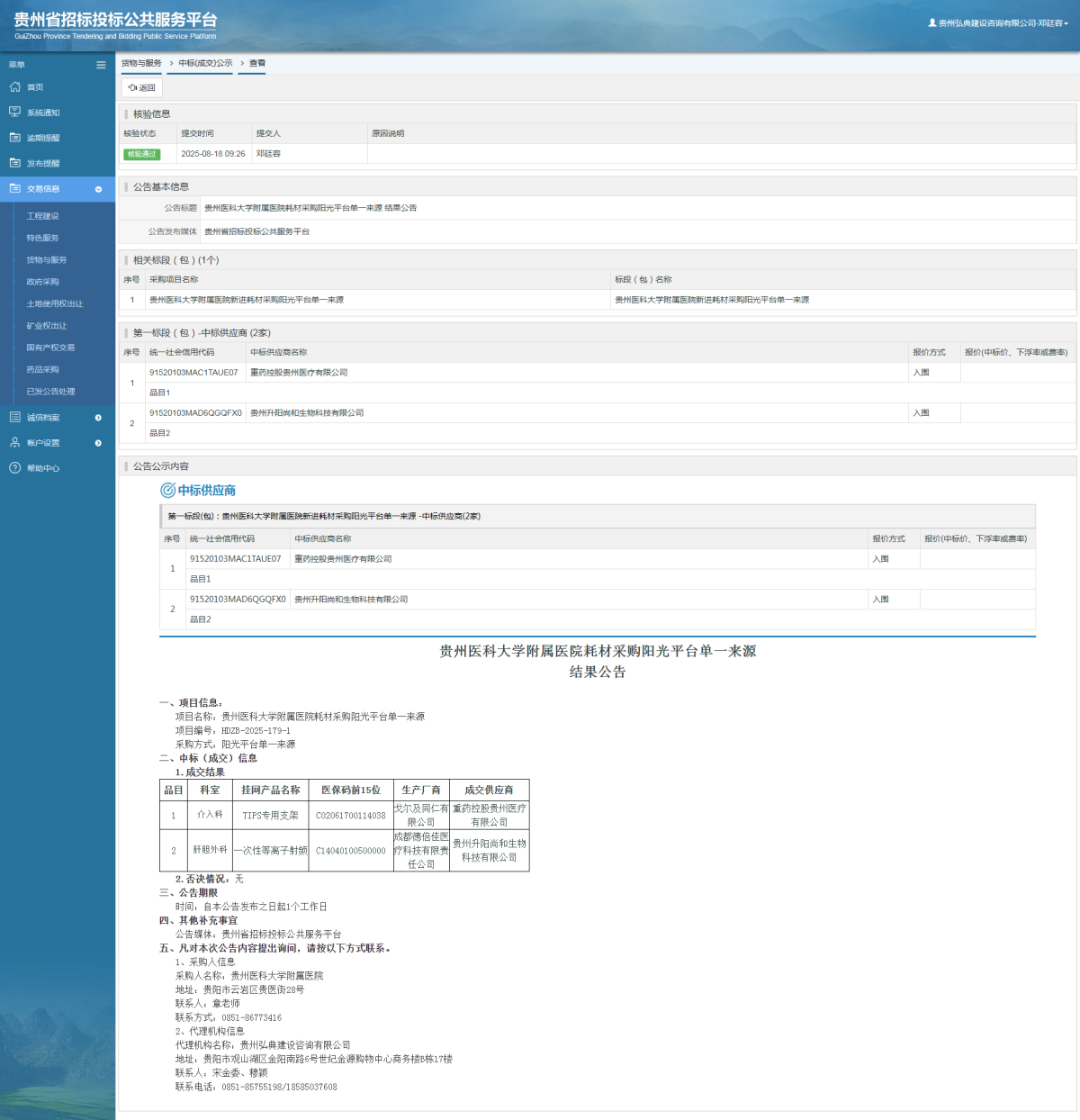
Task: Click the 诚信档案 list icon
Action: coord(14,417)
